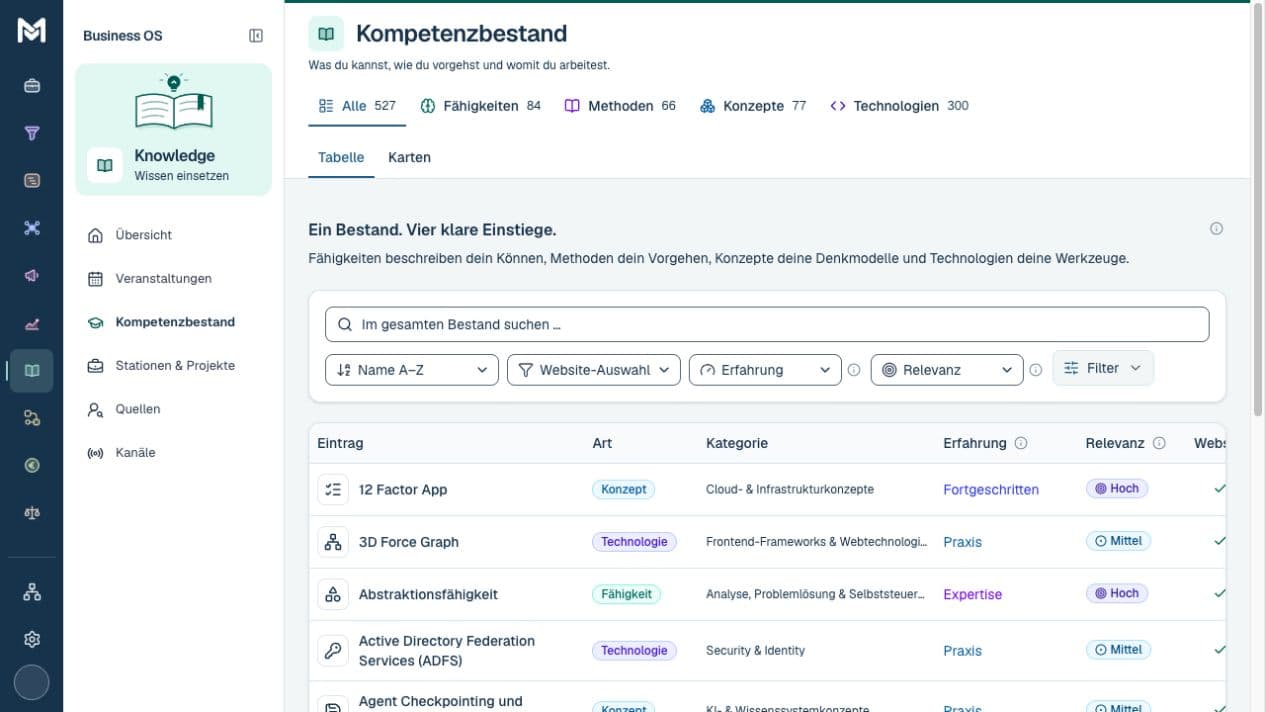
Task: Open settings gear in the left rail
Action: pos(32,639)
